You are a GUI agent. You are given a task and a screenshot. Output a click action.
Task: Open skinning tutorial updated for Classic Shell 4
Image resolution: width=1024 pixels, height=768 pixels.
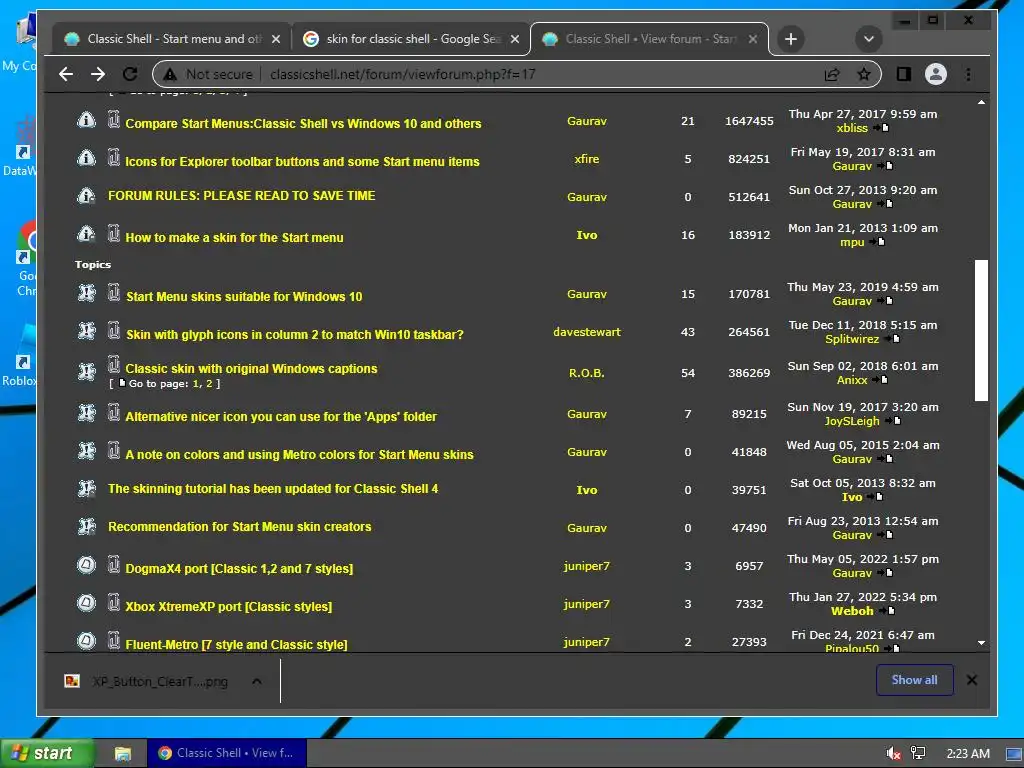tap(273, 488)
